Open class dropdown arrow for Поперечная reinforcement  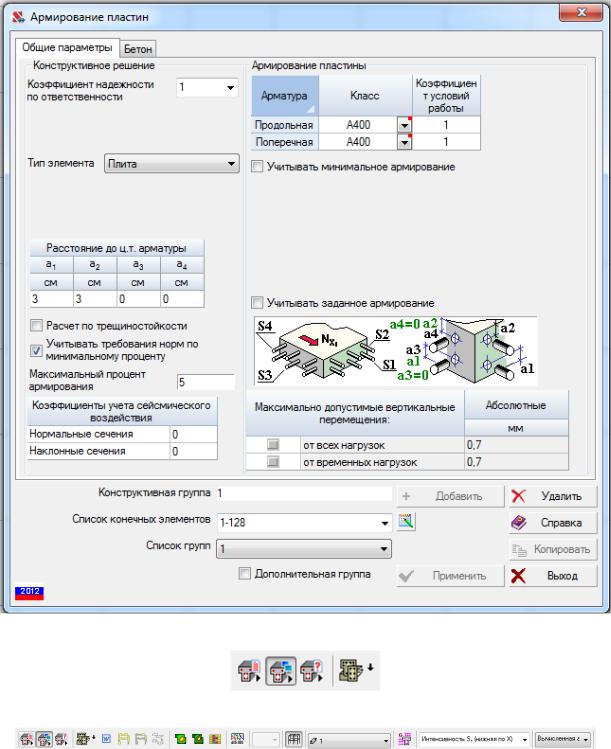404,142
